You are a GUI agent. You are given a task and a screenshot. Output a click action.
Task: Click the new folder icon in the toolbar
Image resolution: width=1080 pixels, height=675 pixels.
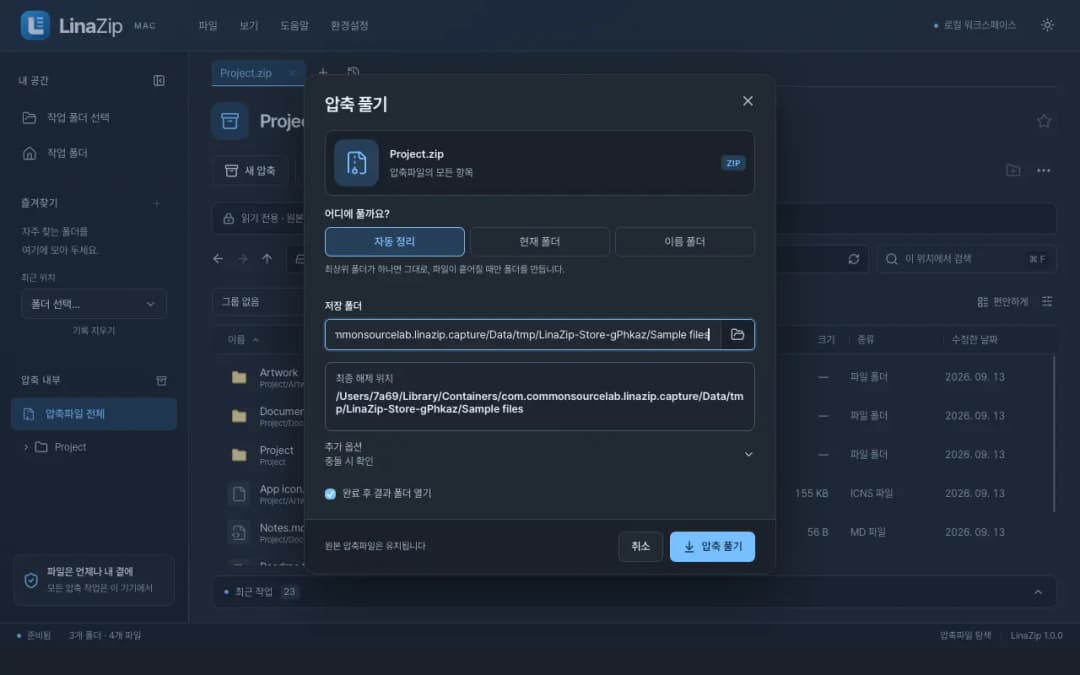point(1012,170)
